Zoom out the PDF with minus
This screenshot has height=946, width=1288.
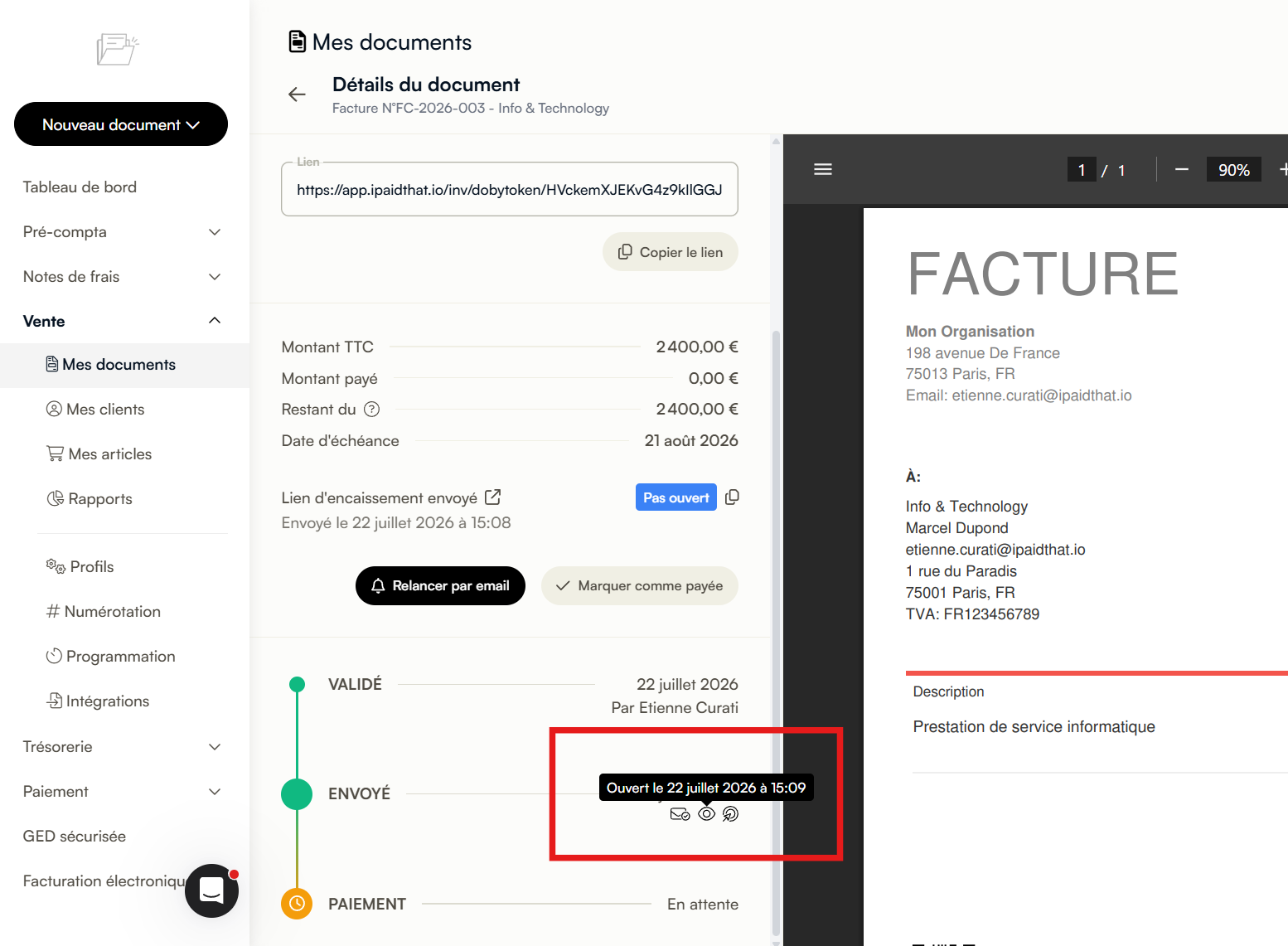coord(1182,169)
